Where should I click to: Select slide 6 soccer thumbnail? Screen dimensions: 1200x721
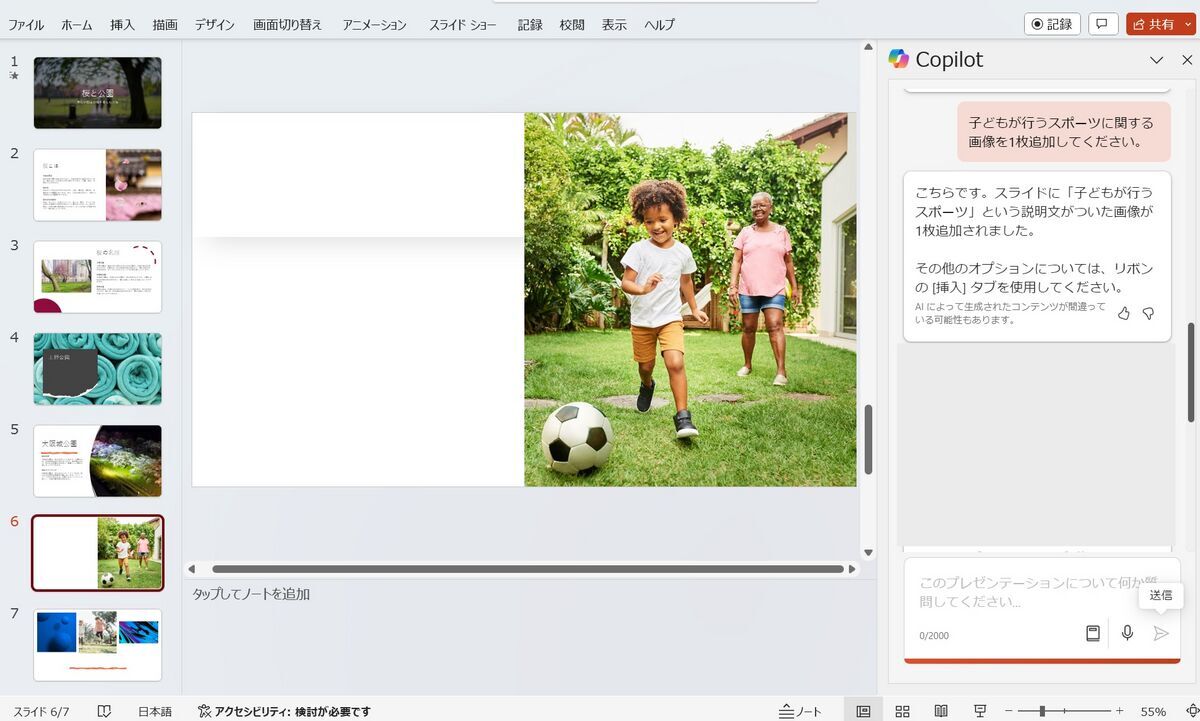[97, 553]
